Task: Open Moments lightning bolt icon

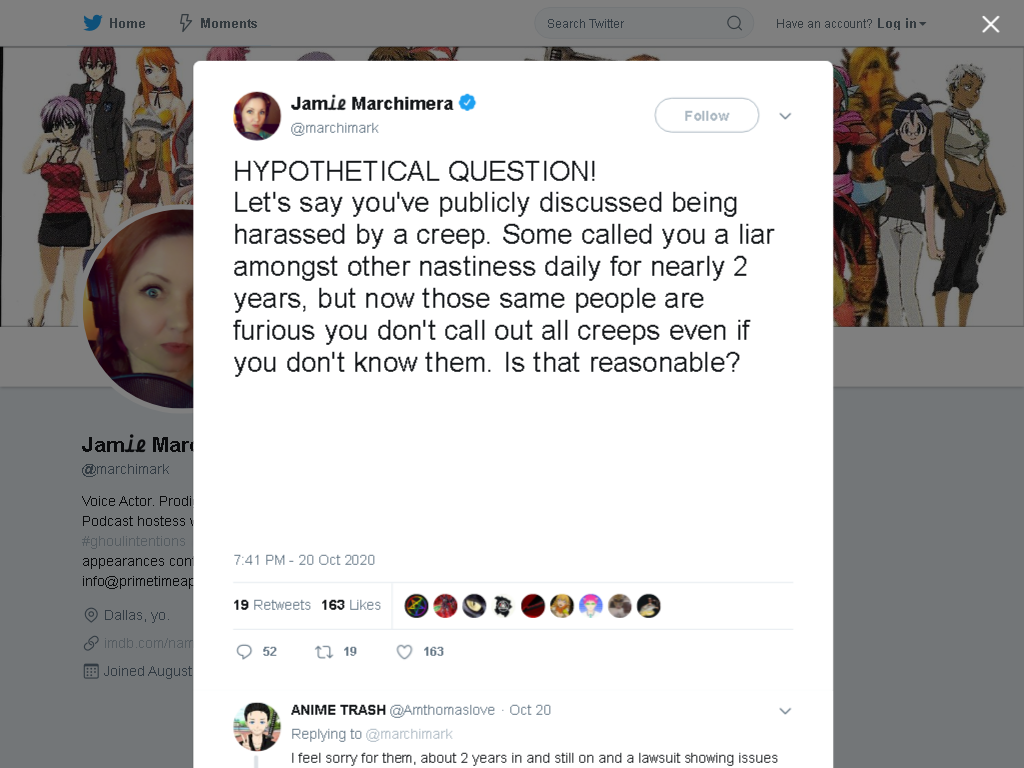Action: point(185,24)
